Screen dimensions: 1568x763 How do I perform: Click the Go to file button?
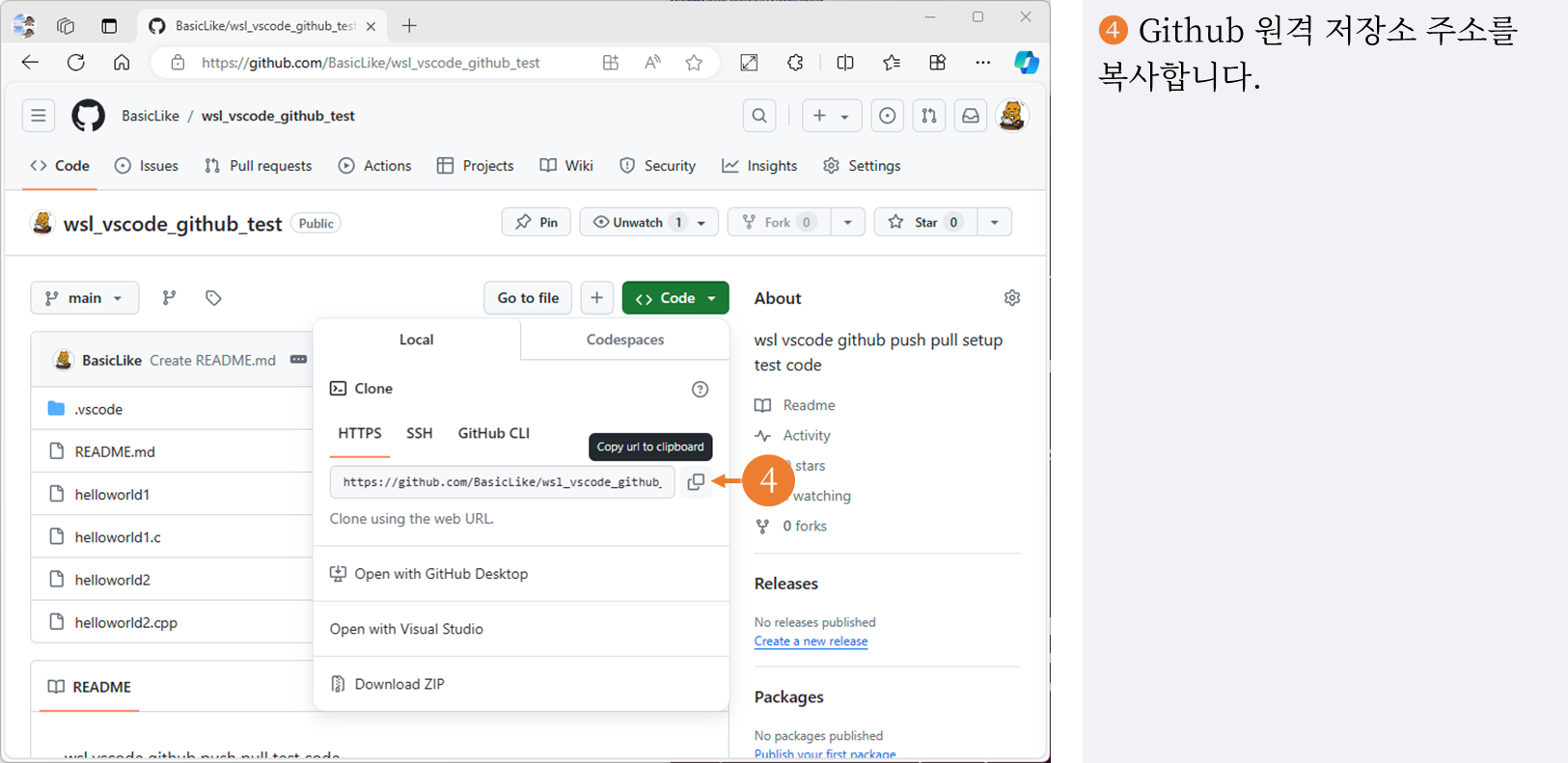[528, 298]
